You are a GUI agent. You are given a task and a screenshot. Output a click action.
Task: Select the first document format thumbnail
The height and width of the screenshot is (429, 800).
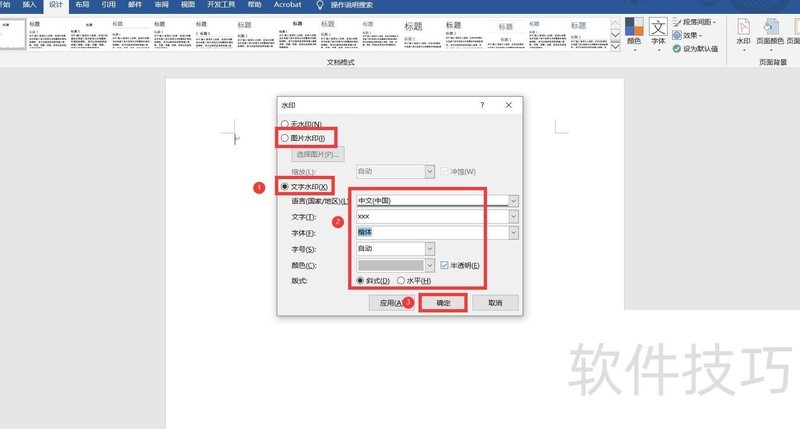pyautogui.click(x=12, y=34)
